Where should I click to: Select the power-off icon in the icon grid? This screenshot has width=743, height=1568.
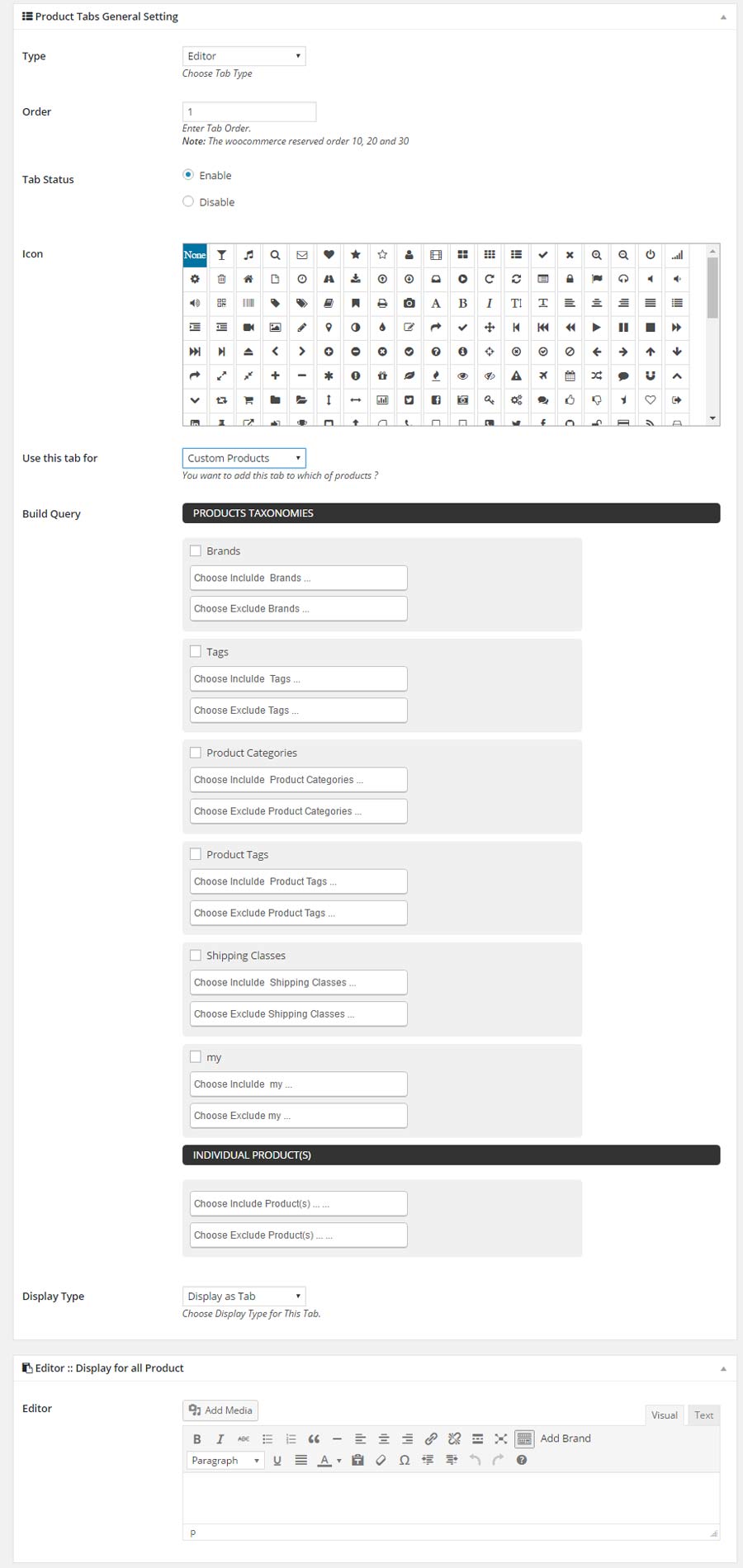pyautogui.click(x=651, y=255)
